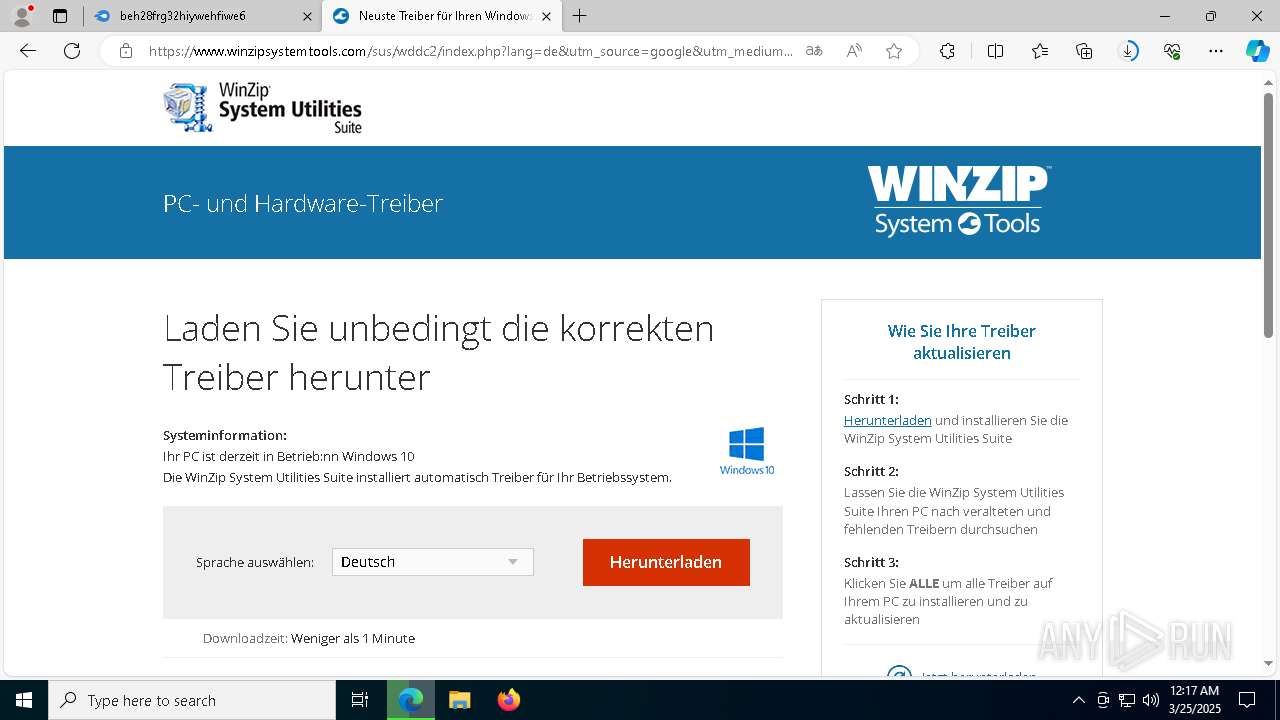
Task: Click the 'Schritt 2:' label
Action: 871,471
